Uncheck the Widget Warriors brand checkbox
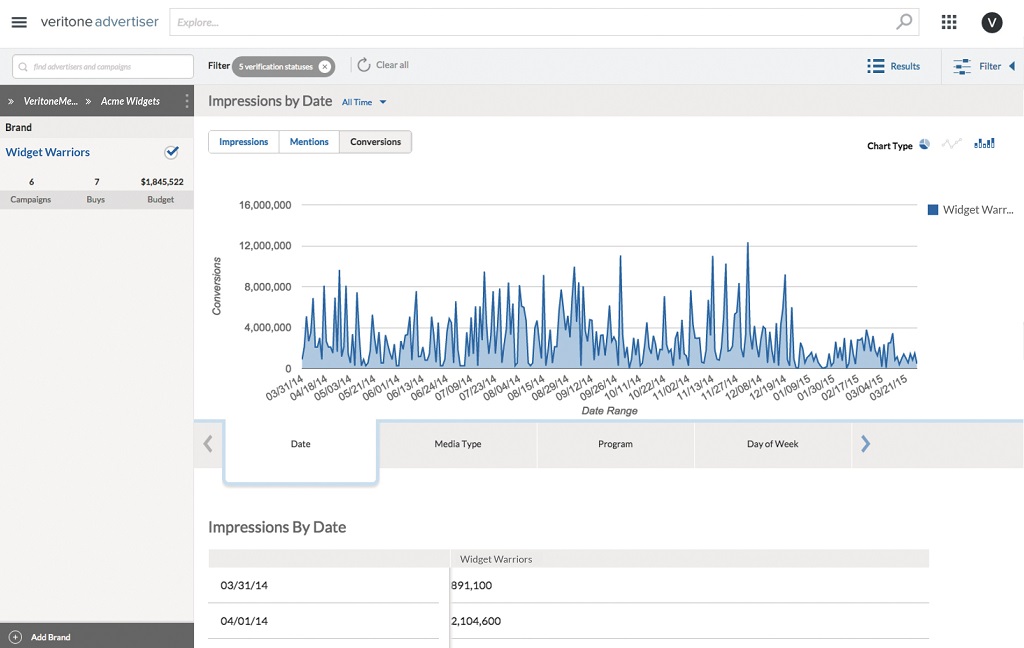This screenshot has height=648, width=1024. tap(171, 152)
